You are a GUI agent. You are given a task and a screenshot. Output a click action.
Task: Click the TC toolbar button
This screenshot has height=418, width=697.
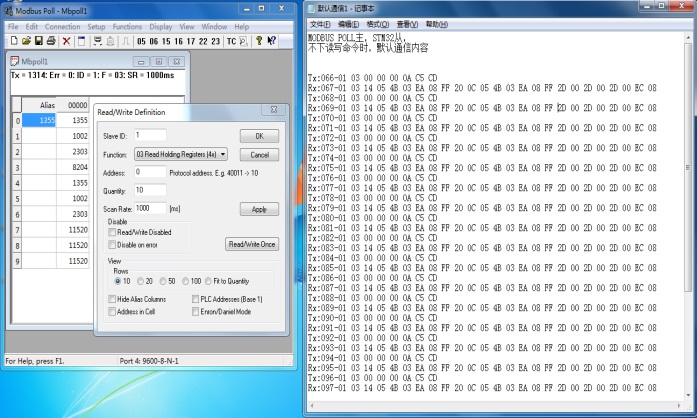pyautogui.click(x=231, y=41)
